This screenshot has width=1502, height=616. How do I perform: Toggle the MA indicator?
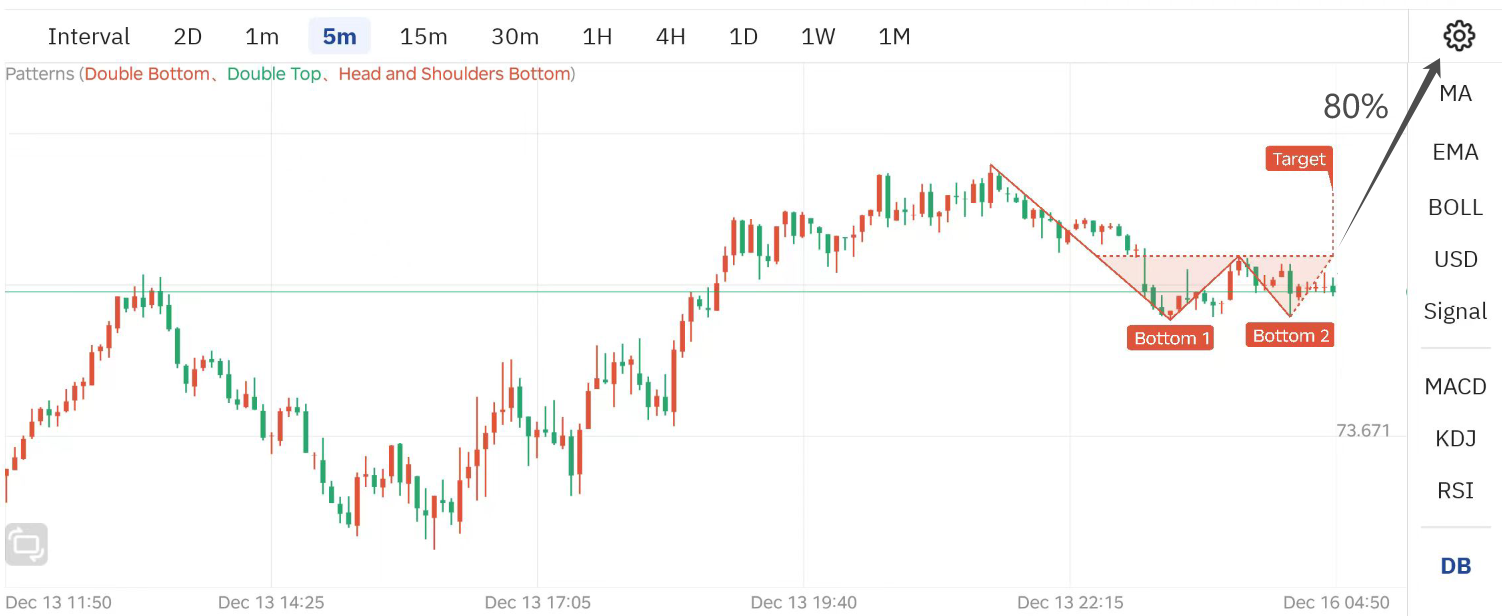(1455, 94)
